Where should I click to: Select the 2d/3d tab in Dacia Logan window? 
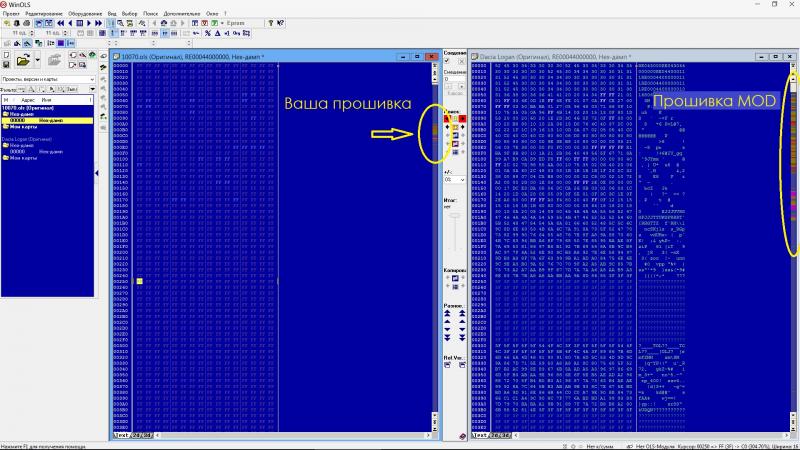pyautogui.click(x=501, y=435)
